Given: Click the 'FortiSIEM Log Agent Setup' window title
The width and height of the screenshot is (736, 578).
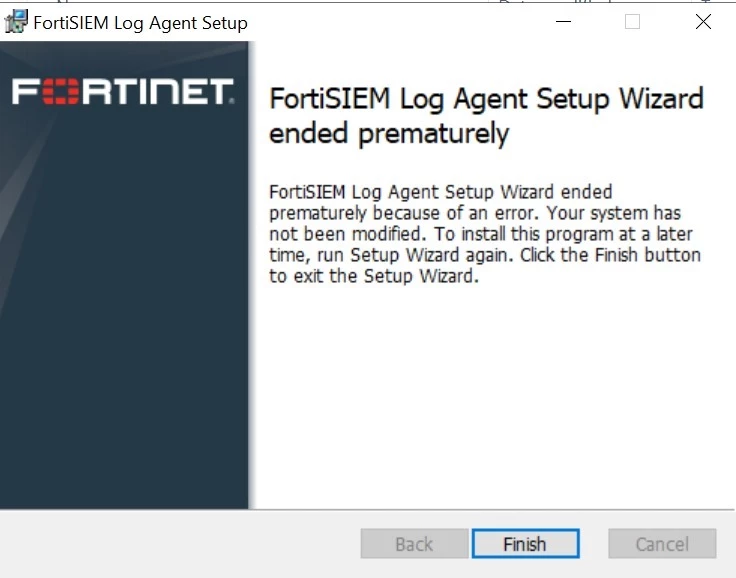Looking at the screenshot, I should 140,23.
